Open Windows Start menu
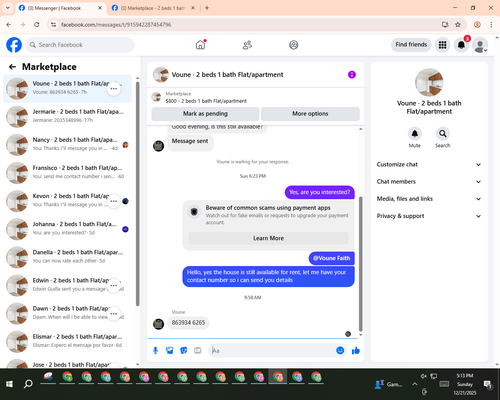This screenshot has width=500, height=400. point(9,384)
